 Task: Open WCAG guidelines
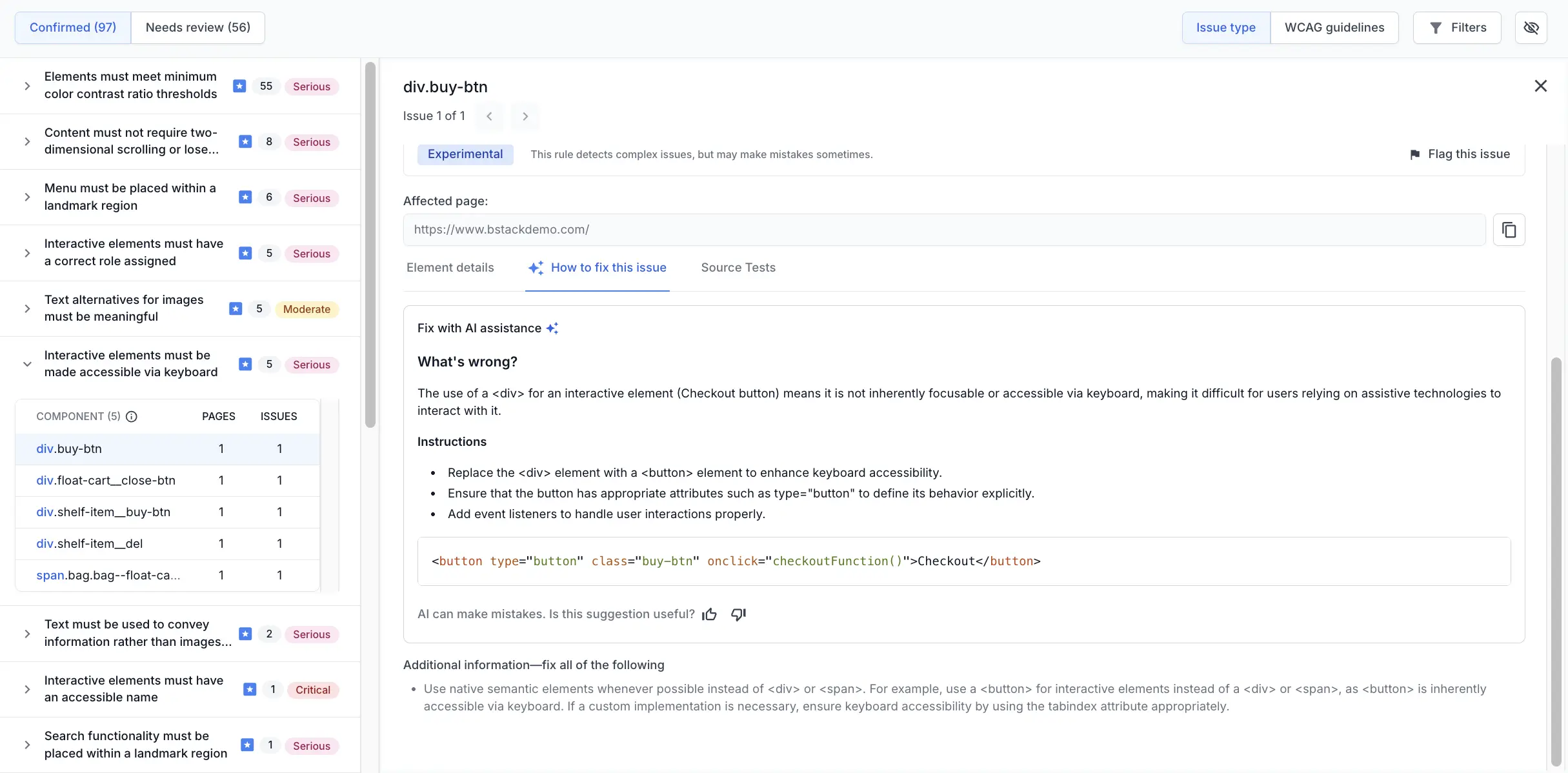click(x=1334, y=27)
